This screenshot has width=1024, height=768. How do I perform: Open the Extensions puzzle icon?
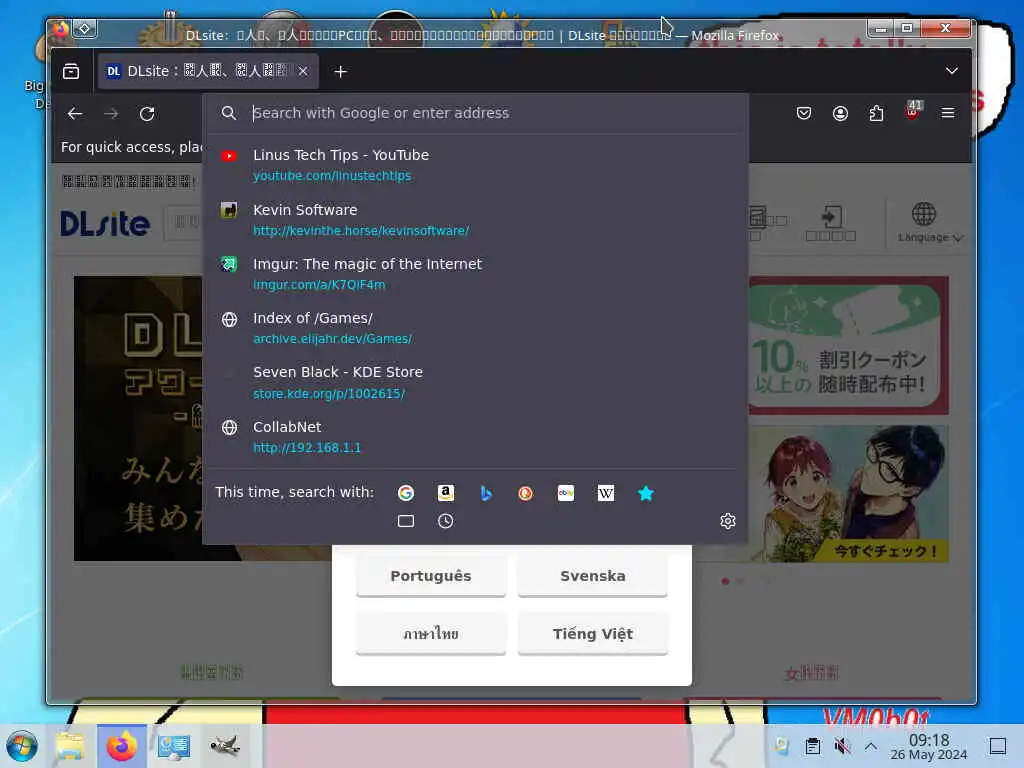[876, 114]
